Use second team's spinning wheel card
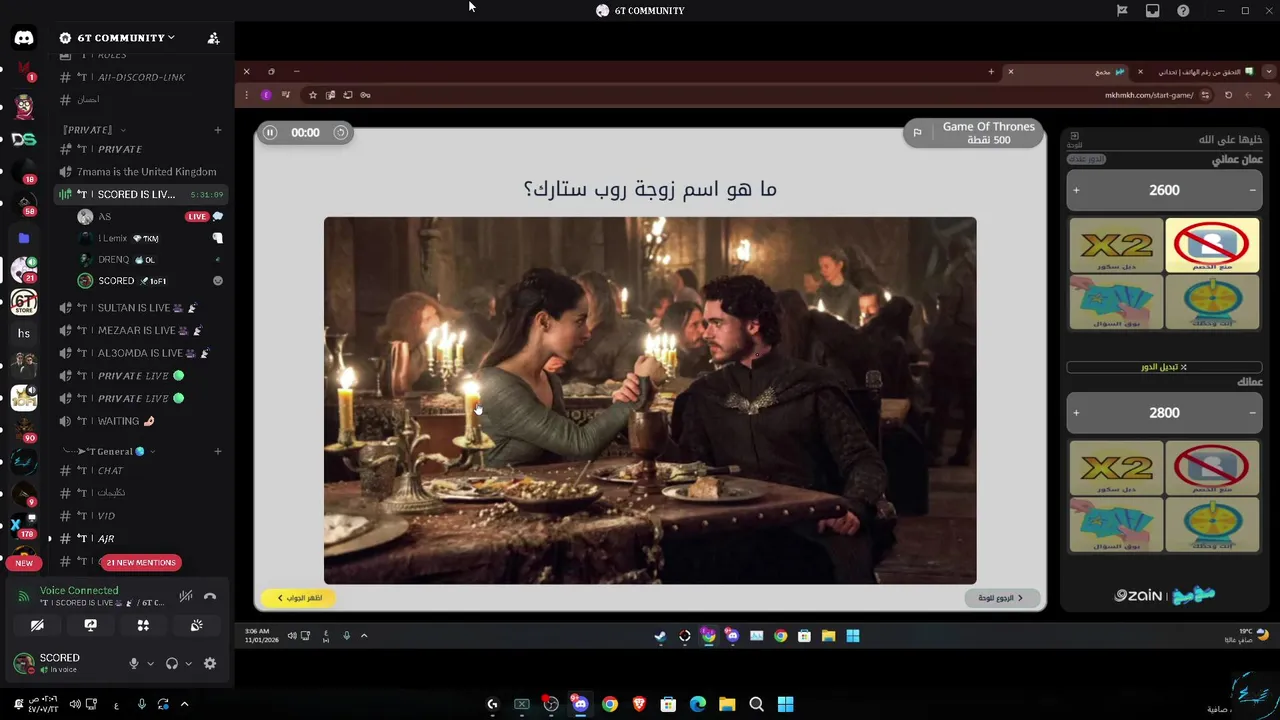The height and width of the screenshot is (720, 1280). (x=1212, y=525)
